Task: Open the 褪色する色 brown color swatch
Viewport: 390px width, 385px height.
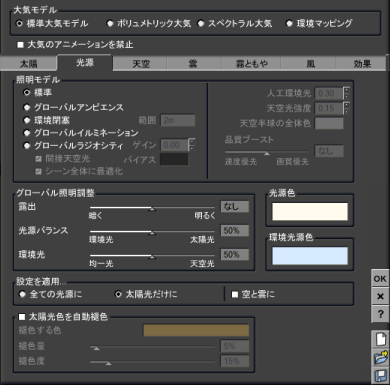Action: point(196,330)
